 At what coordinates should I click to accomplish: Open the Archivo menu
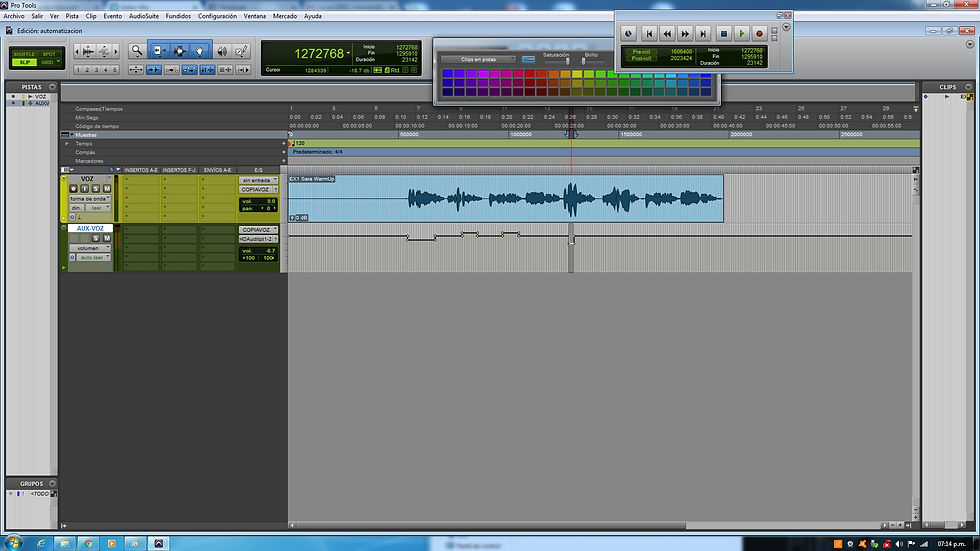pyautogui.click(x=14, y=16)
